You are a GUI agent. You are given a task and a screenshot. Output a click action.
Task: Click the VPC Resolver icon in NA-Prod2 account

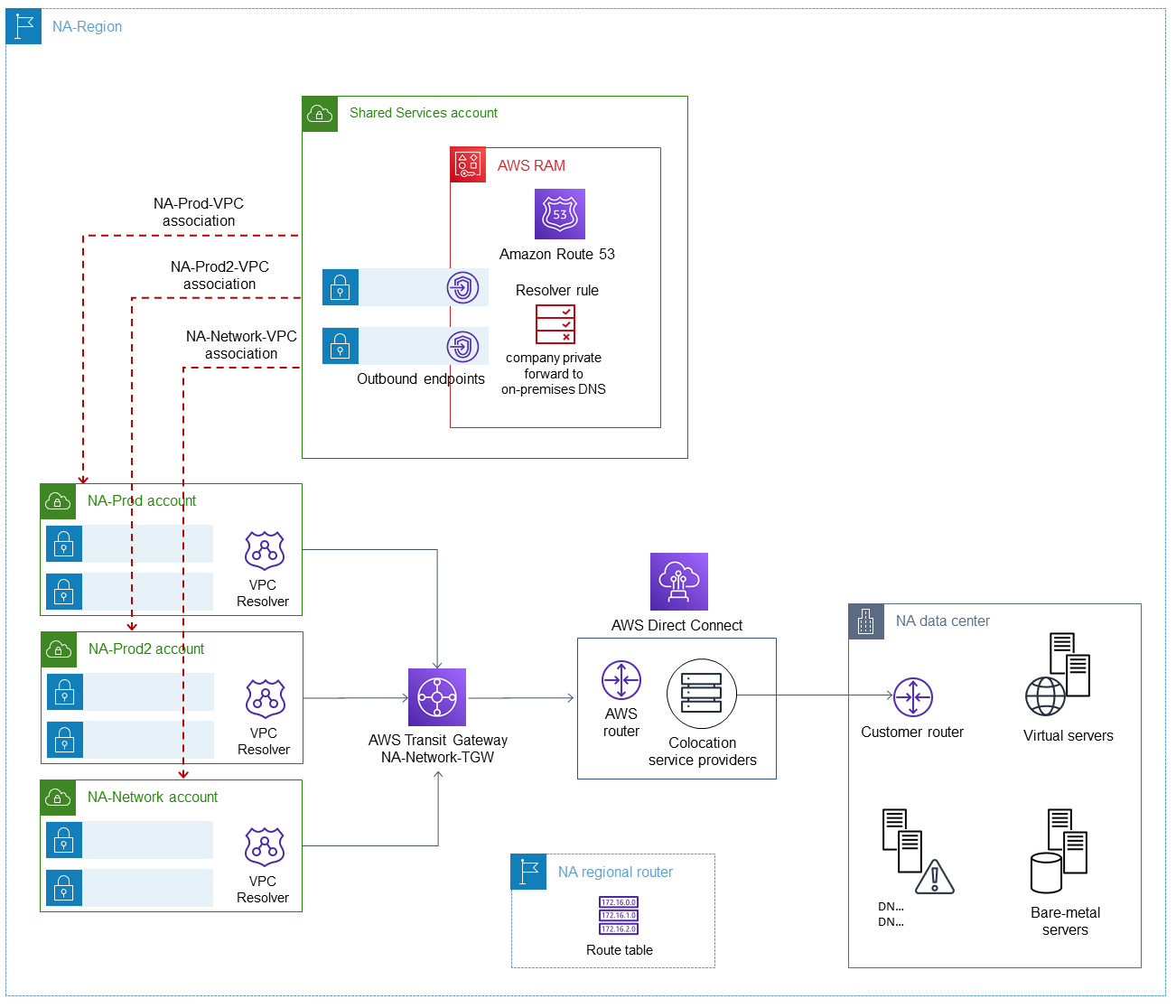click(266, 699)
